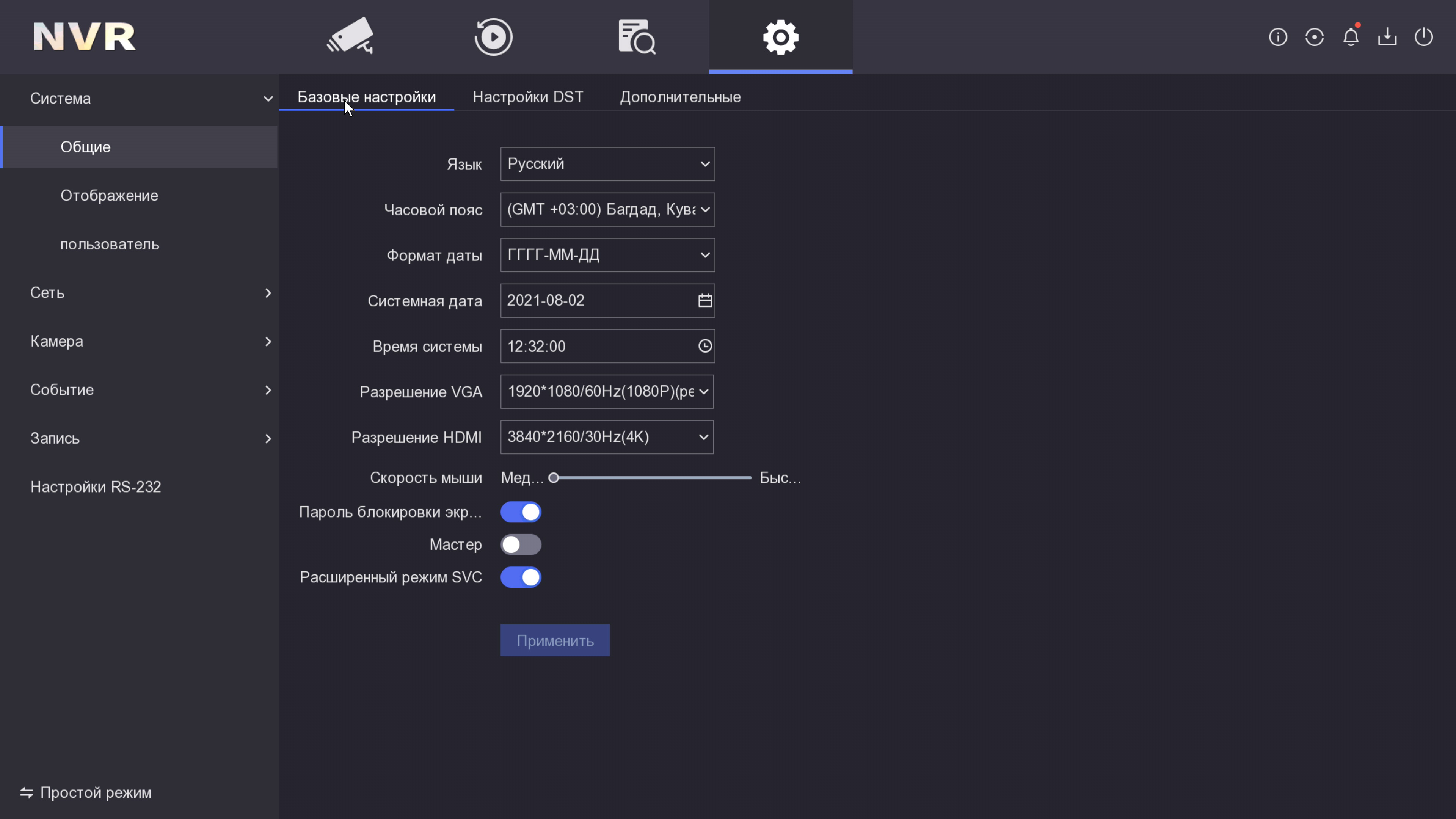Open the file search icon

pyautogui.click(x=637, y=37)
